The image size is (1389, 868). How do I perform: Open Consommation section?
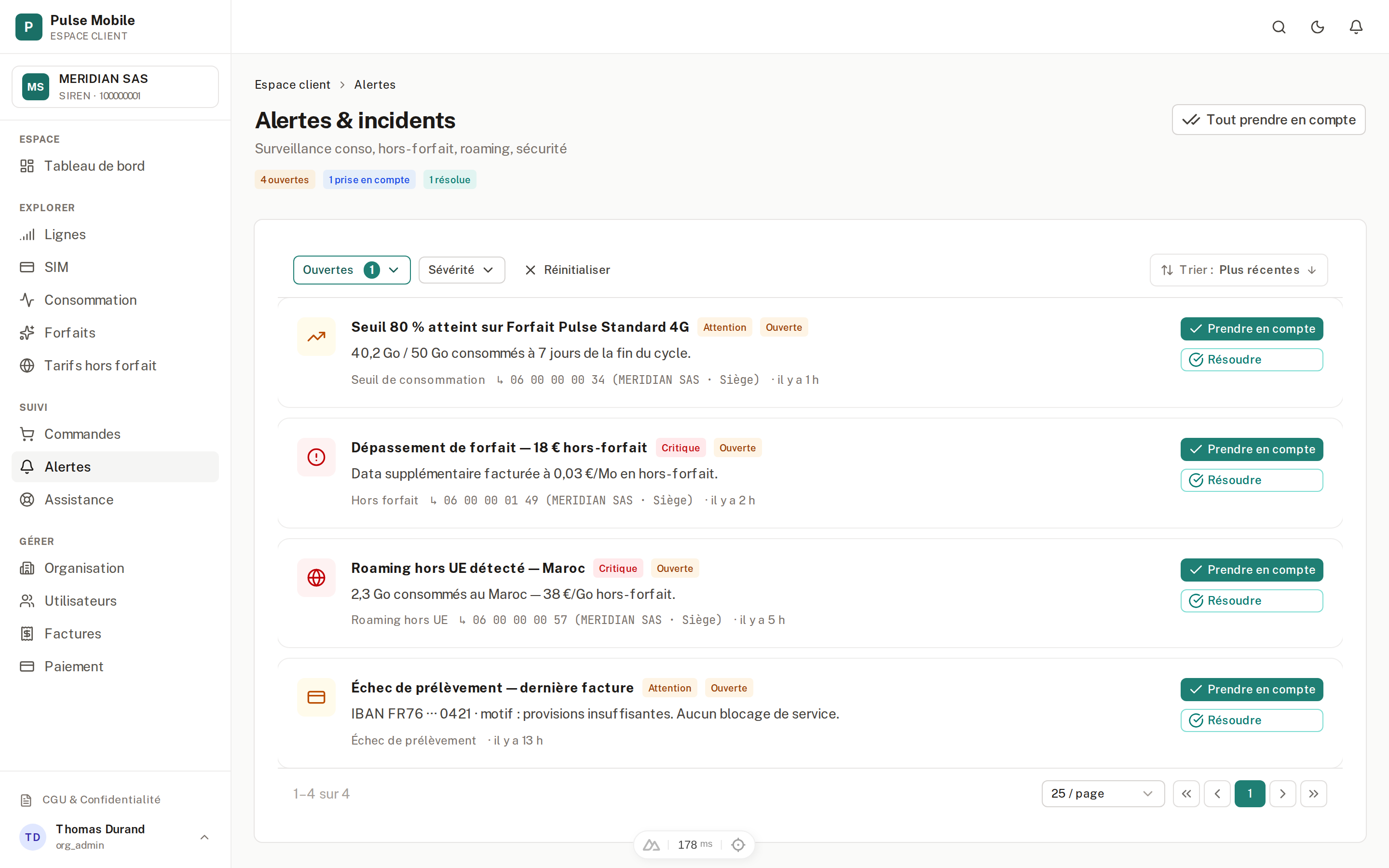click(x=115, y=299)
